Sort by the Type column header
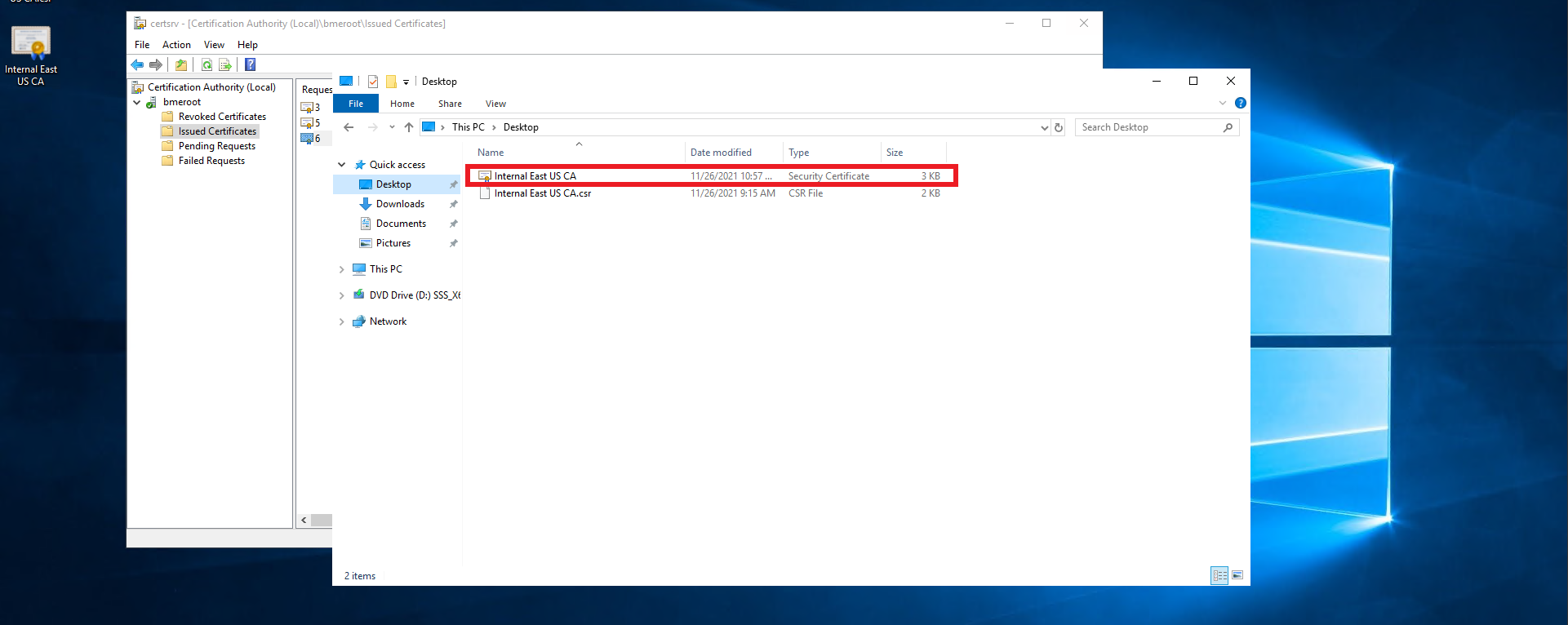The image size is (1568, 625). tap(832, 153)
